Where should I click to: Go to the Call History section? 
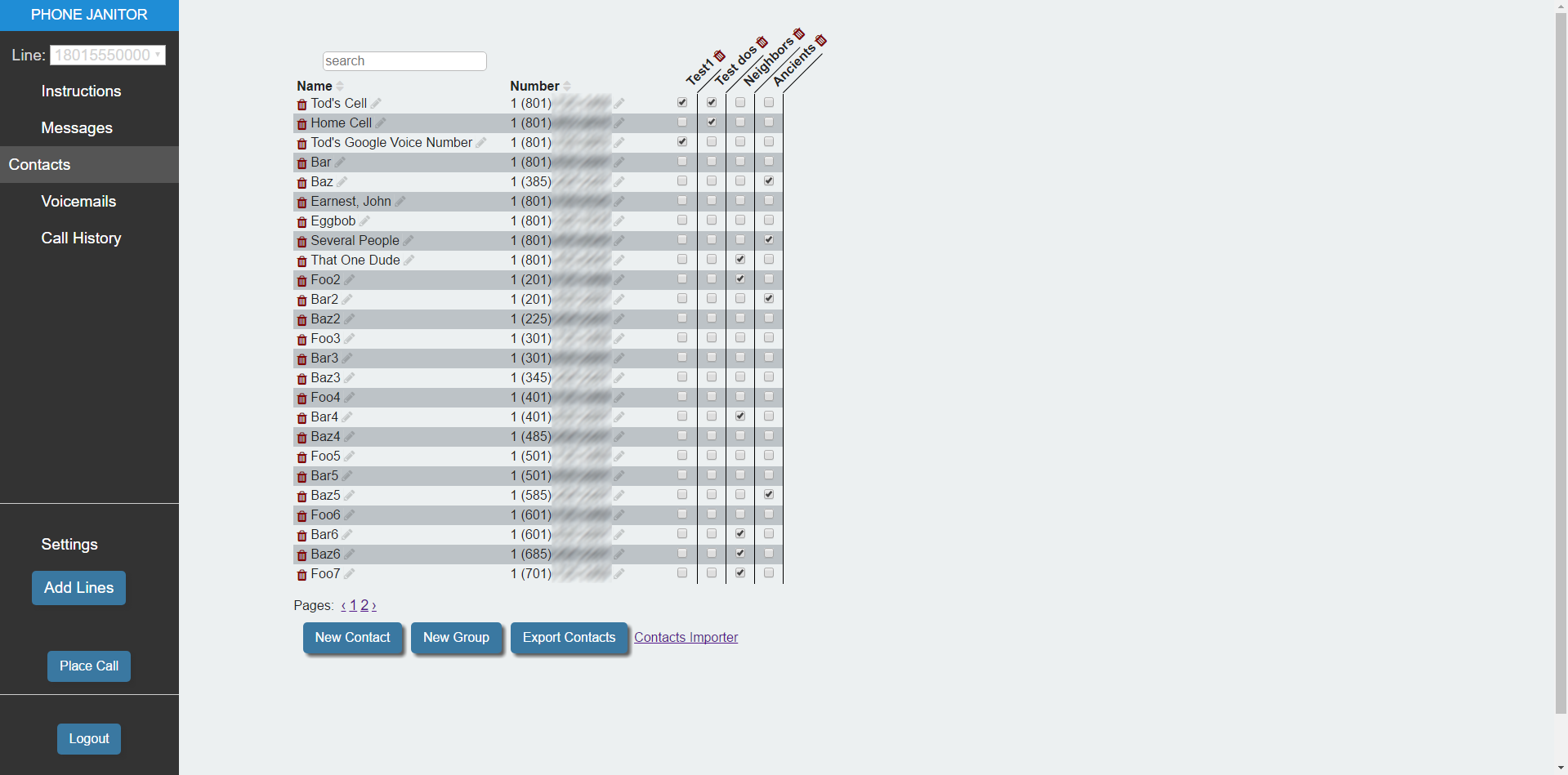[x=81, y=238]
